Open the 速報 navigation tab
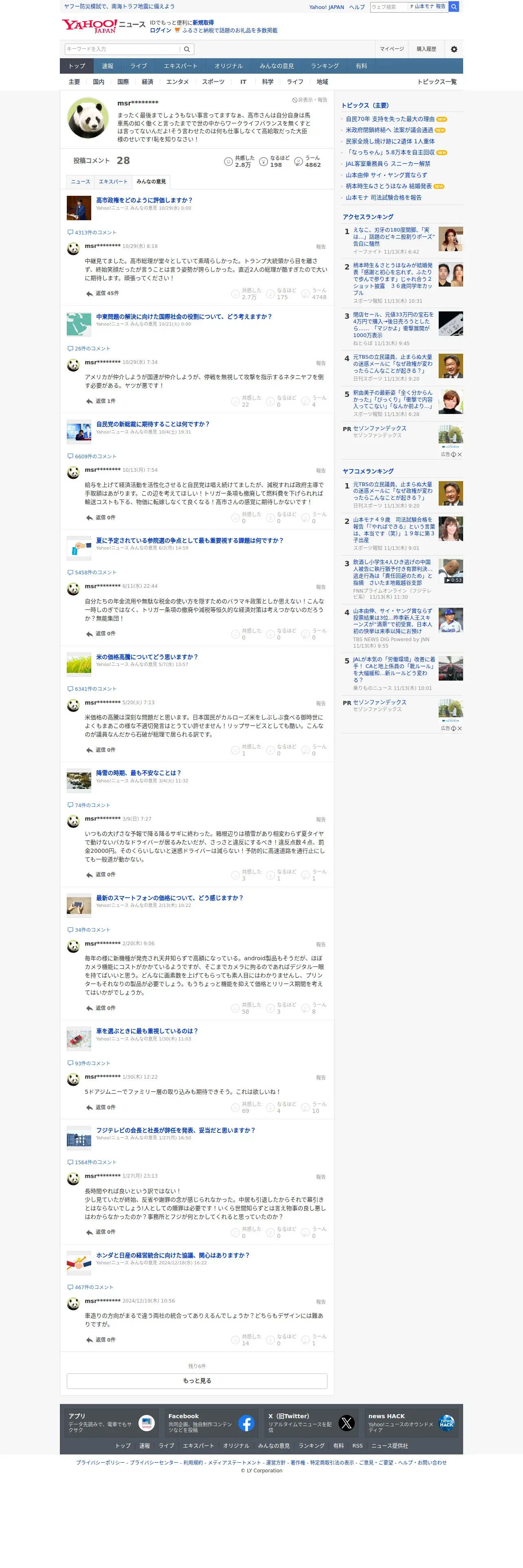Image resolution: width=523 pixels, height=1568 pixels. click(108, 66)
